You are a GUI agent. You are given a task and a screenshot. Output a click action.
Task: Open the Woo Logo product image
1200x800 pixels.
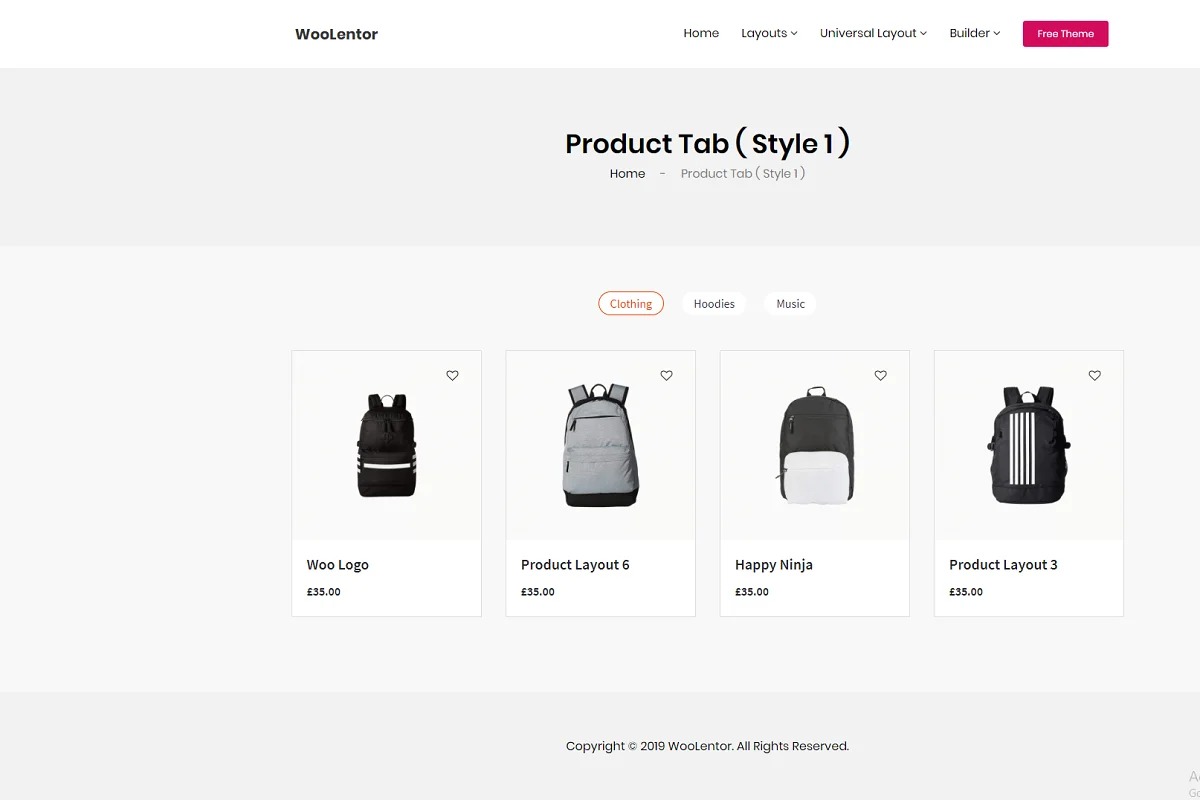click(386, 446)
